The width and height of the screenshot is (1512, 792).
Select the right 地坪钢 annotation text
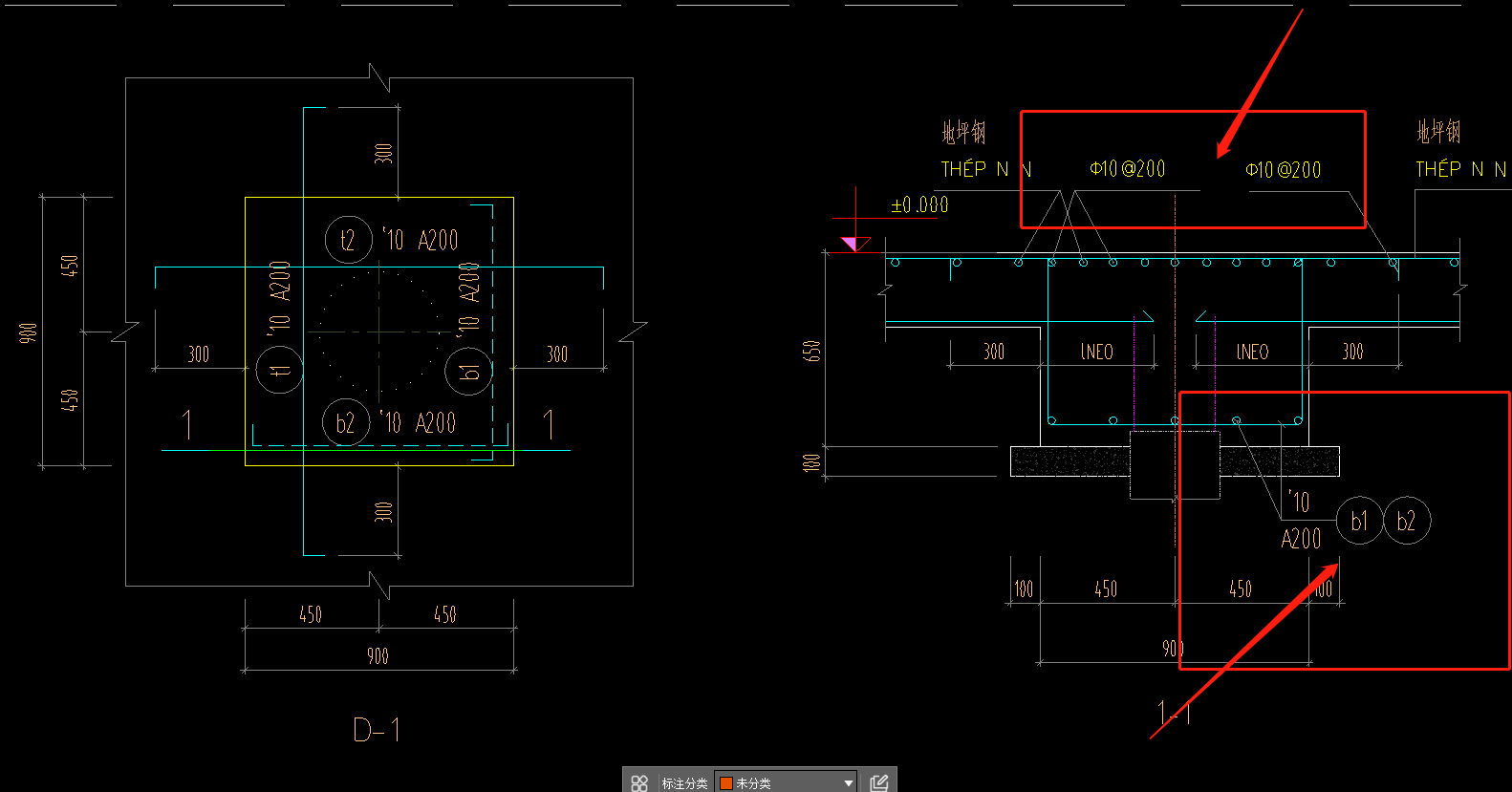[x=1438, y=131]
